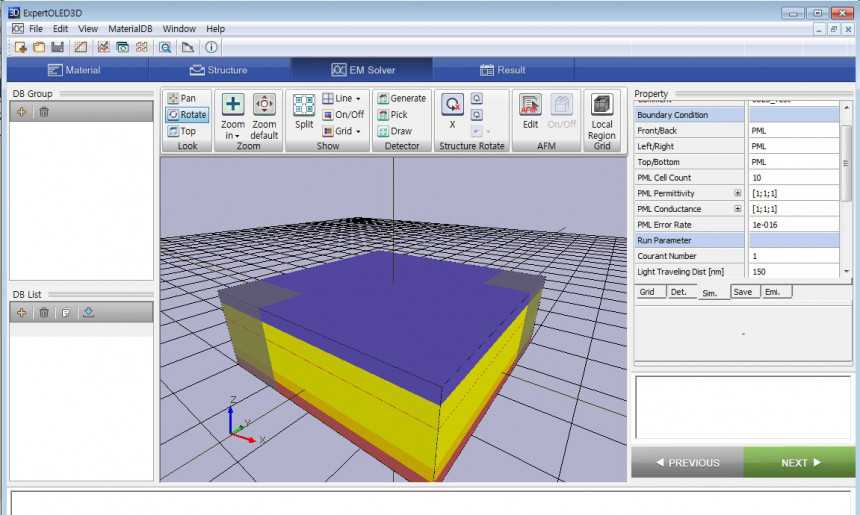Click Structure Rotate X icon
The height and width of the screenshot is (515, 860).
click(452, 104)
